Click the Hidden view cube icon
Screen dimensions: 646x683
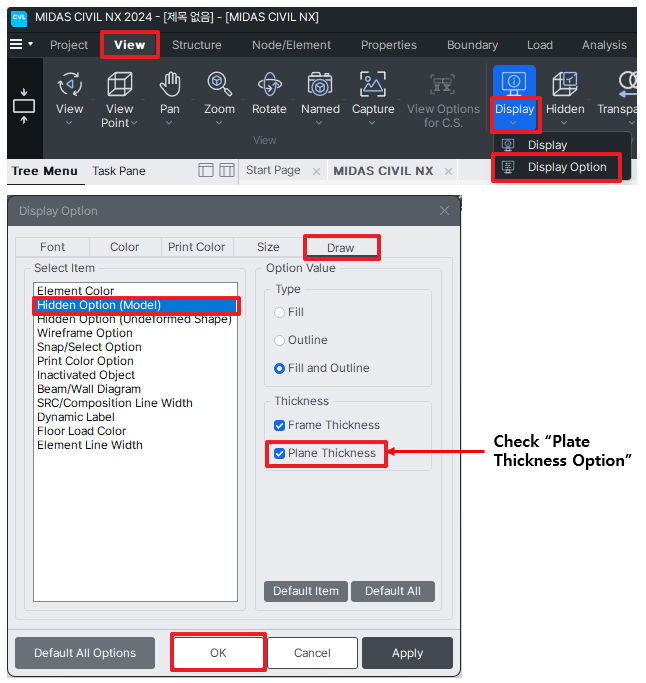[x=565, y=84]
